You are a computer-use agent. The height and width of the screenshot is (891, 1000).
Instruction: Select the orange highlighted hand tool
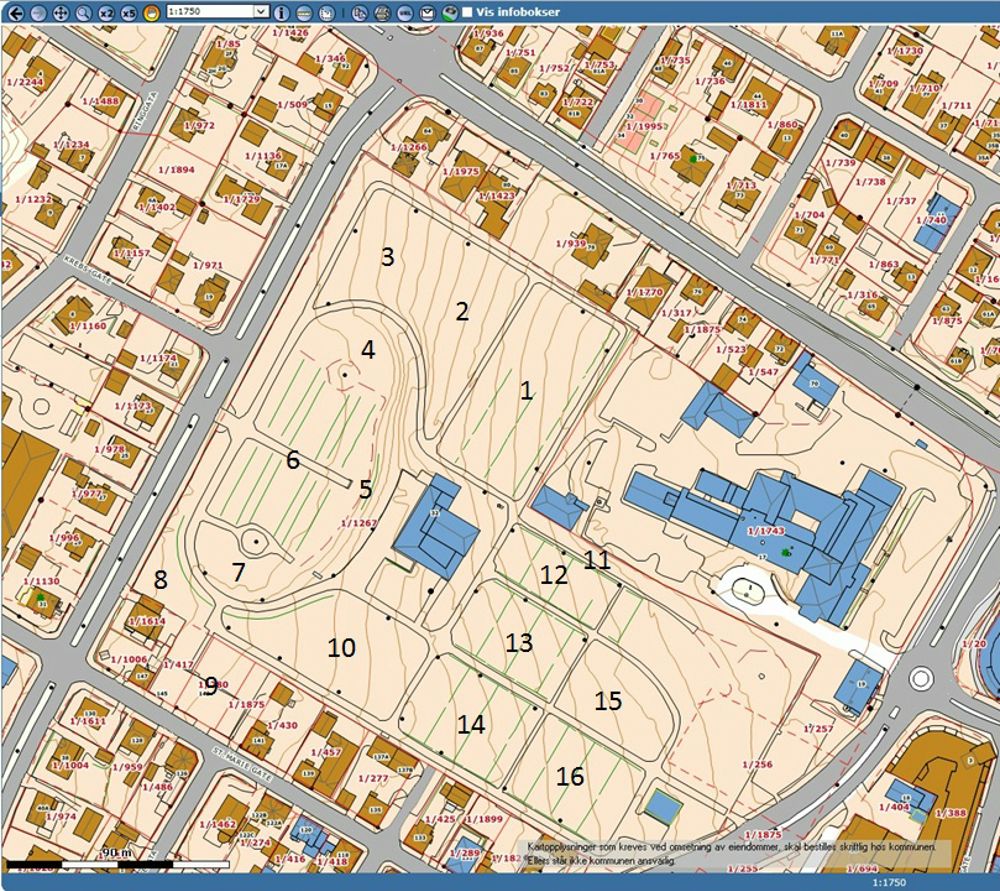(x=152, y=12)
